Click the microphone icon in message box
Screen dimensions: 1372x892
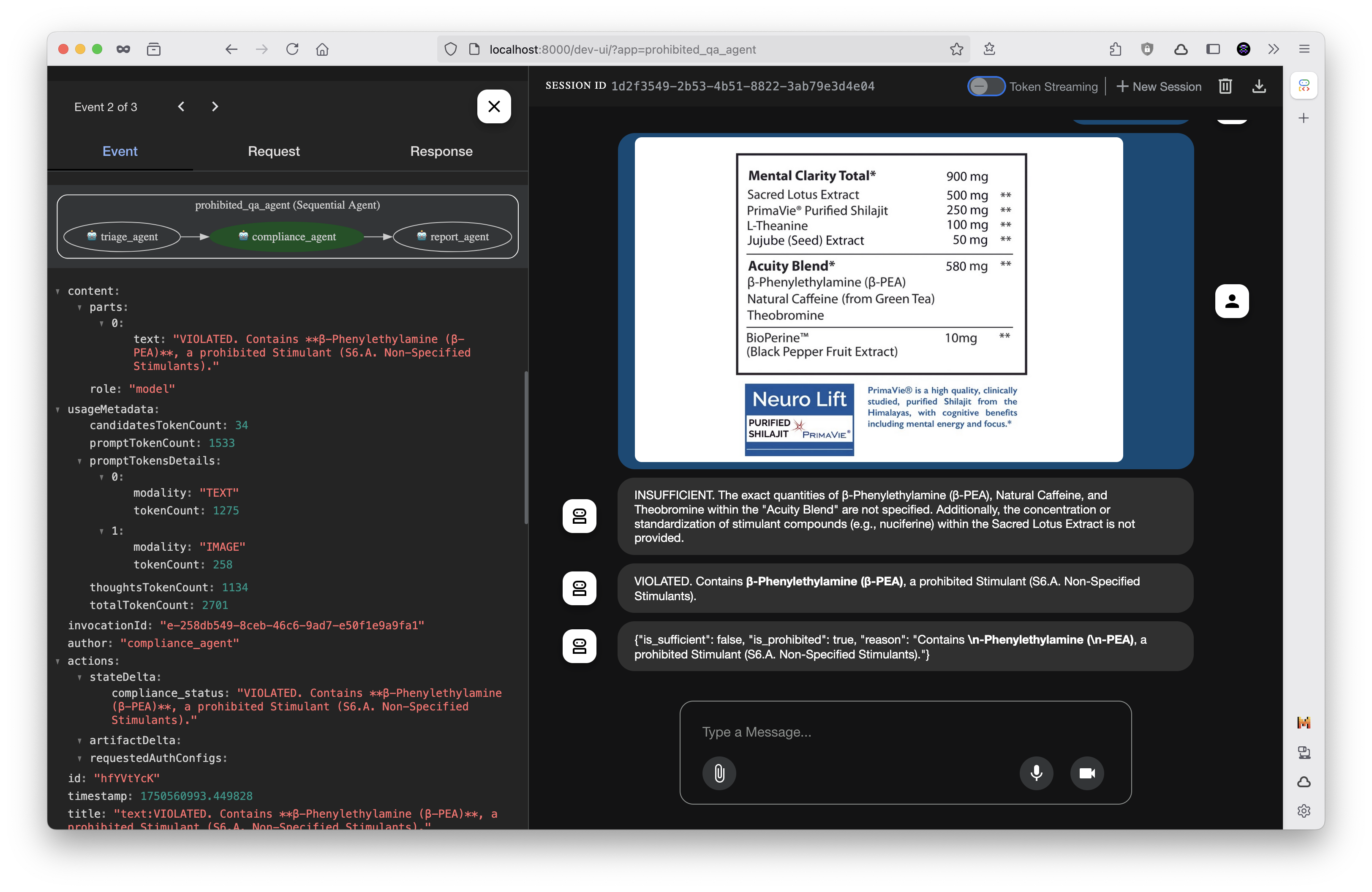pos(1036,773)
